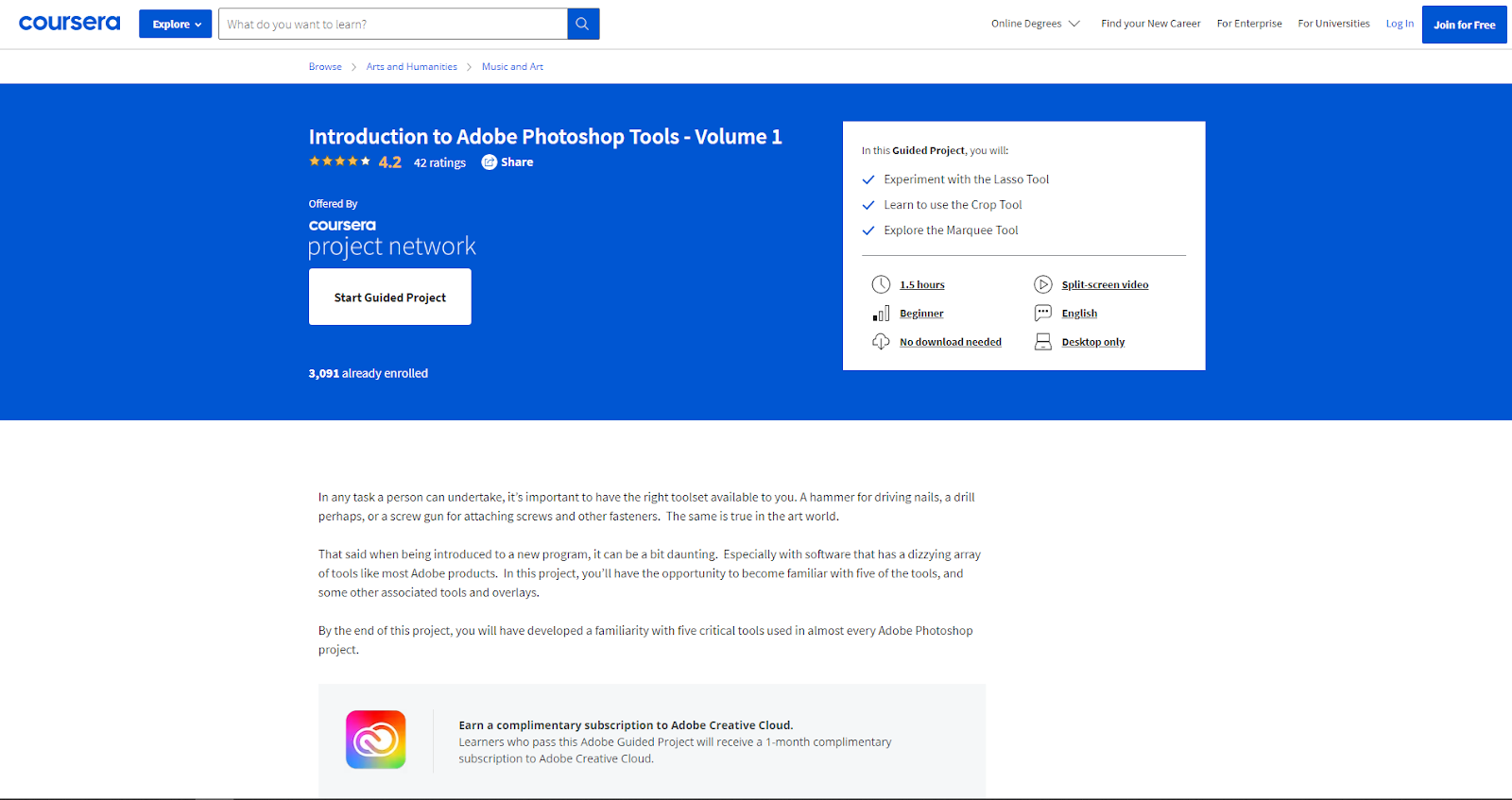Image resolution: width=1512 pixels, height=800 pixels.
Task: Click Experiment with the Lasso Tool text
Action: coord(967,179)
